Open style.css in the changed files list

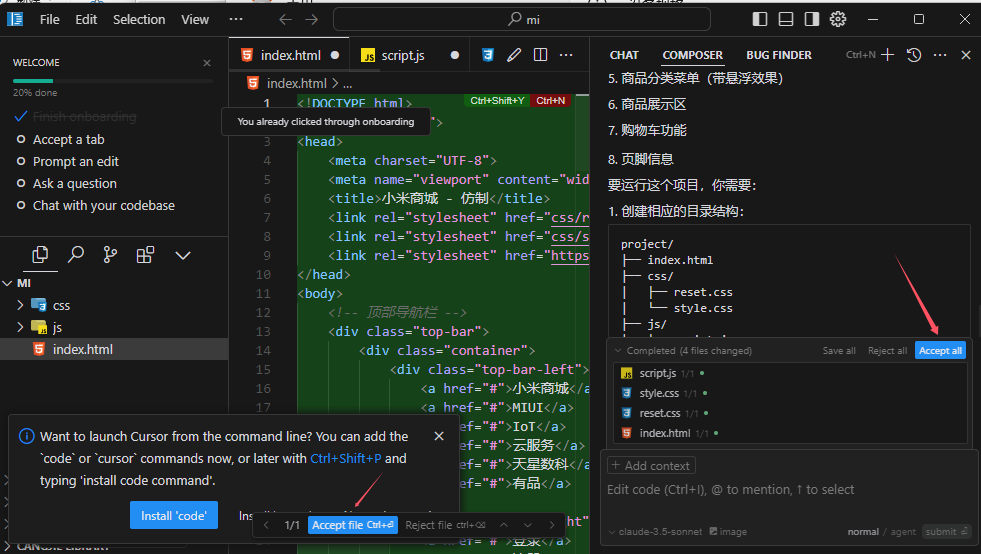click(x=659, y=393)
